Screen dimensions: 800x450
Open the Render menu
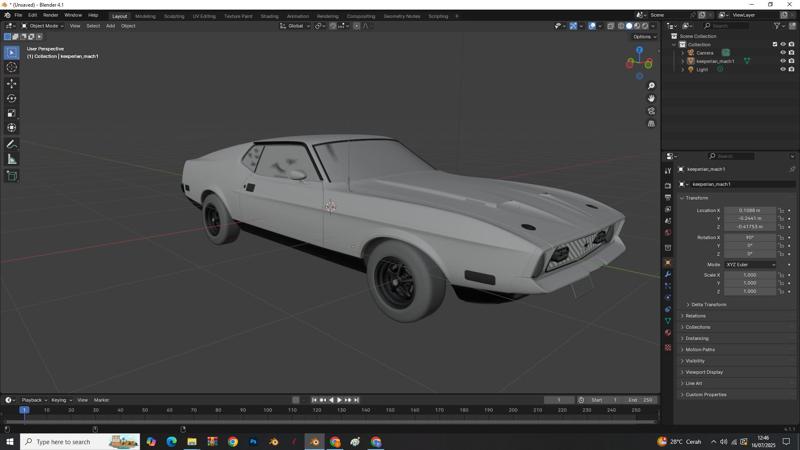click(51, 15)
